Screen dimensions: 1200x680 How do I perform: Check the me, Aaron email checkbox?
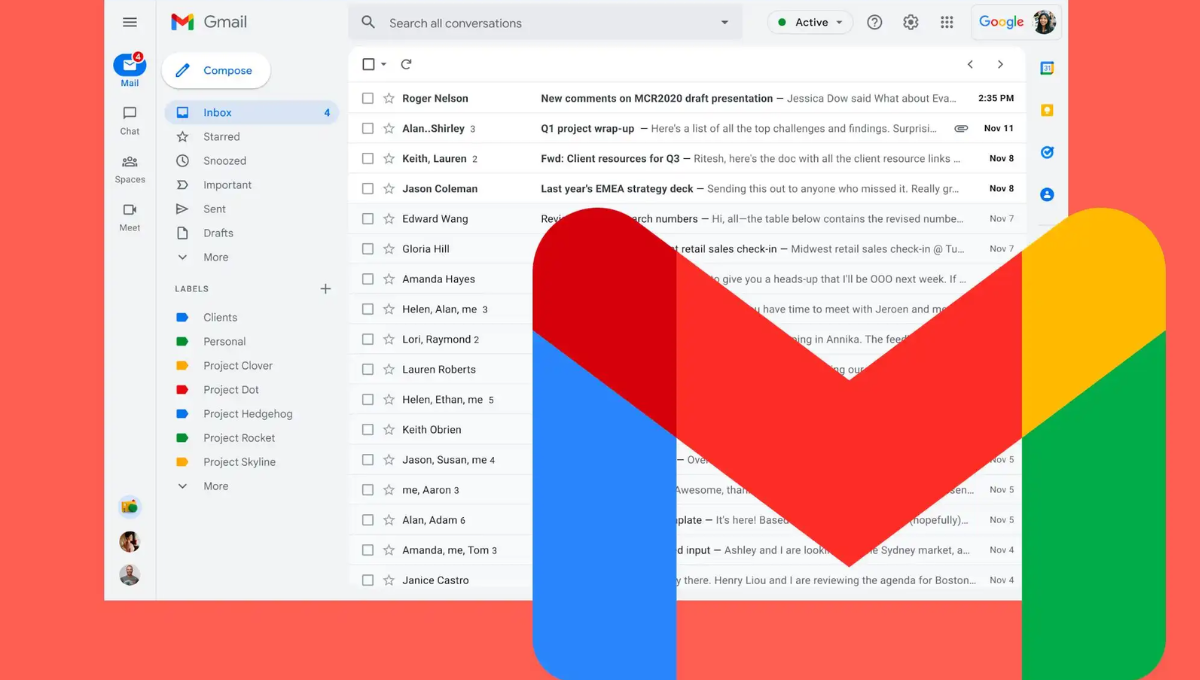[x=368, y=490]
